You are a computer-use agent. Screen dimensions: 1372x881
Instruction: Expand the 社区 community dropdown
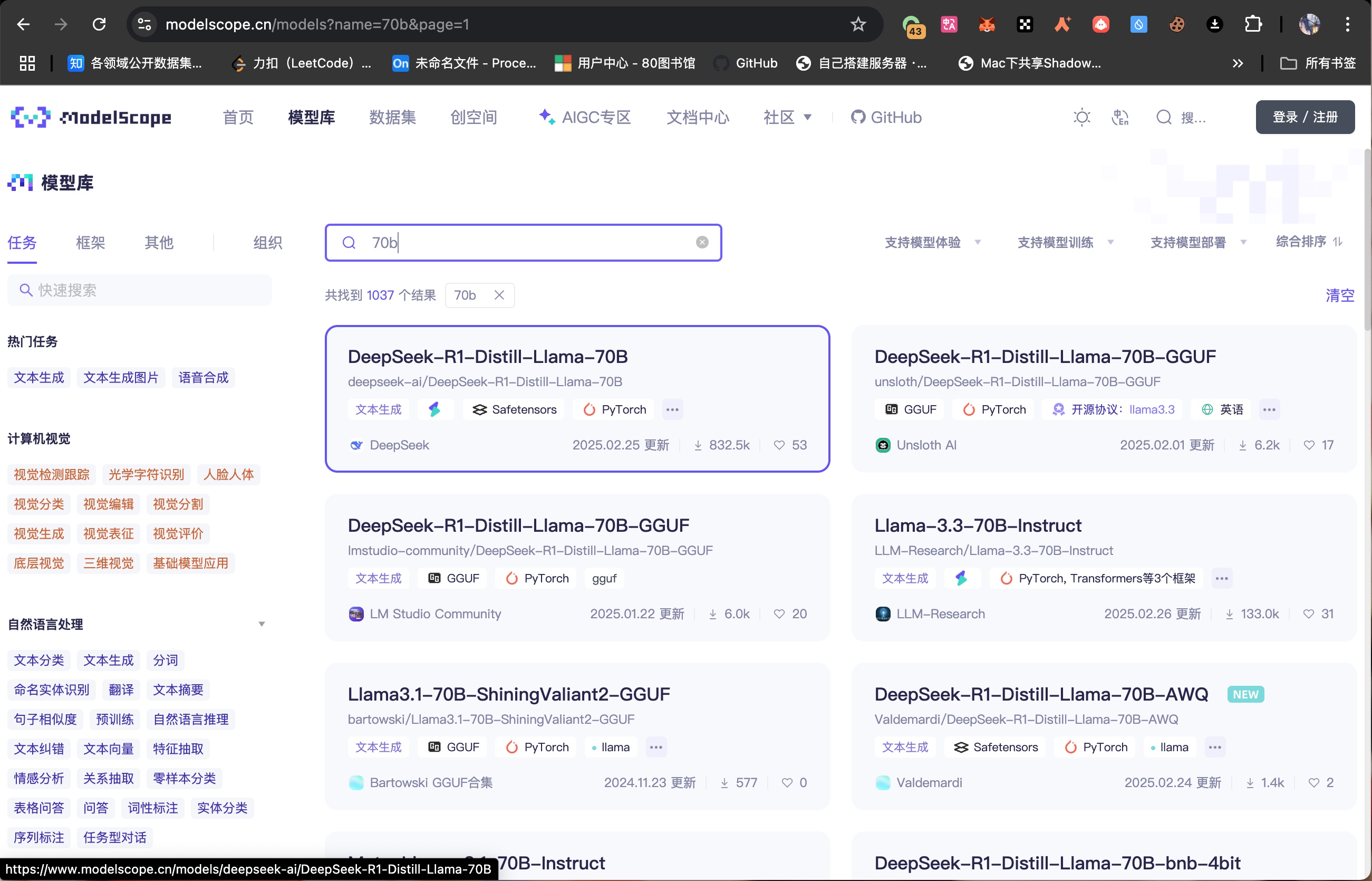pos(787,117)
